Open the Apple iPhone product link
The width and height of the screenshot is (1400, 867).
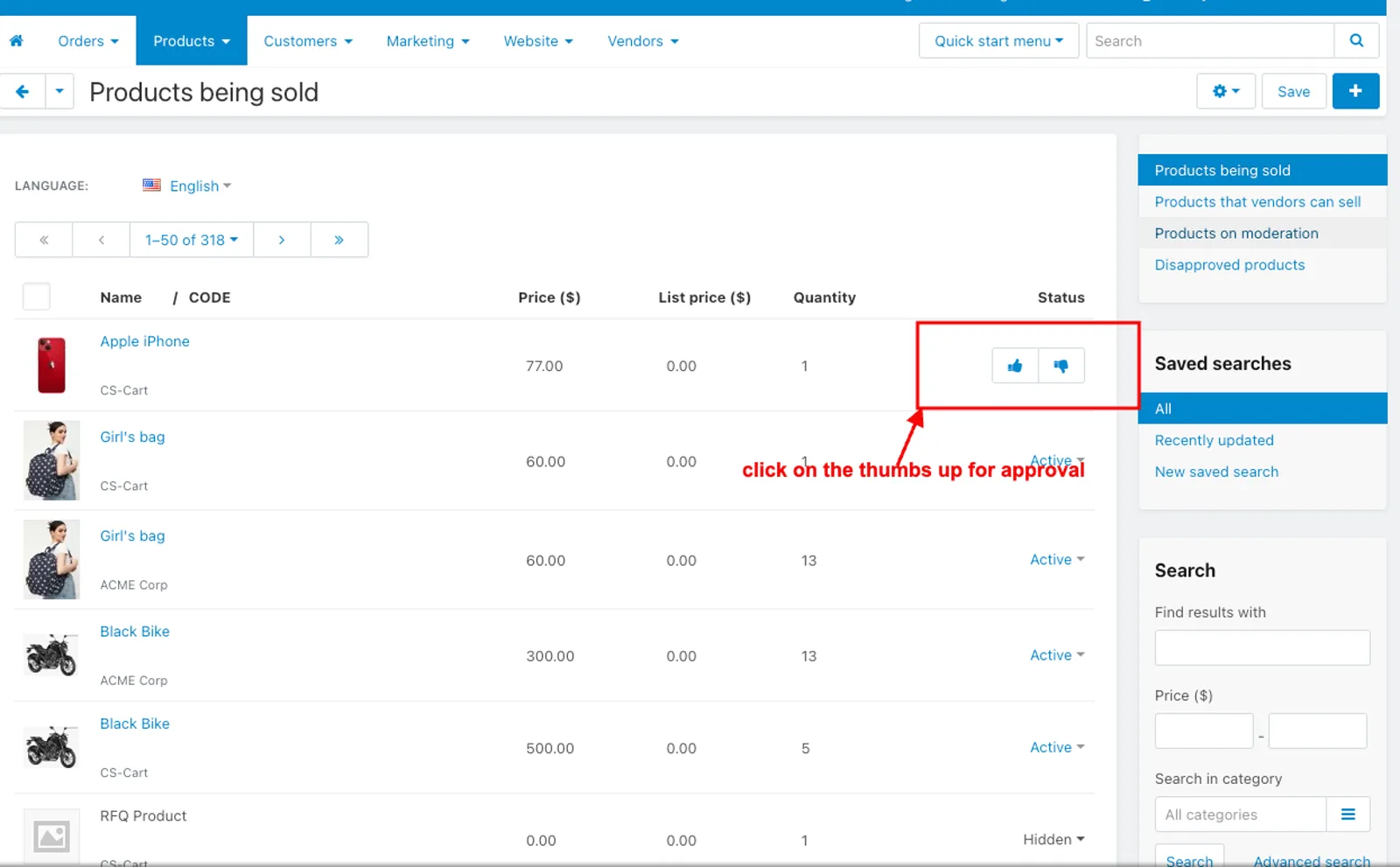click(x=144, y=341)
